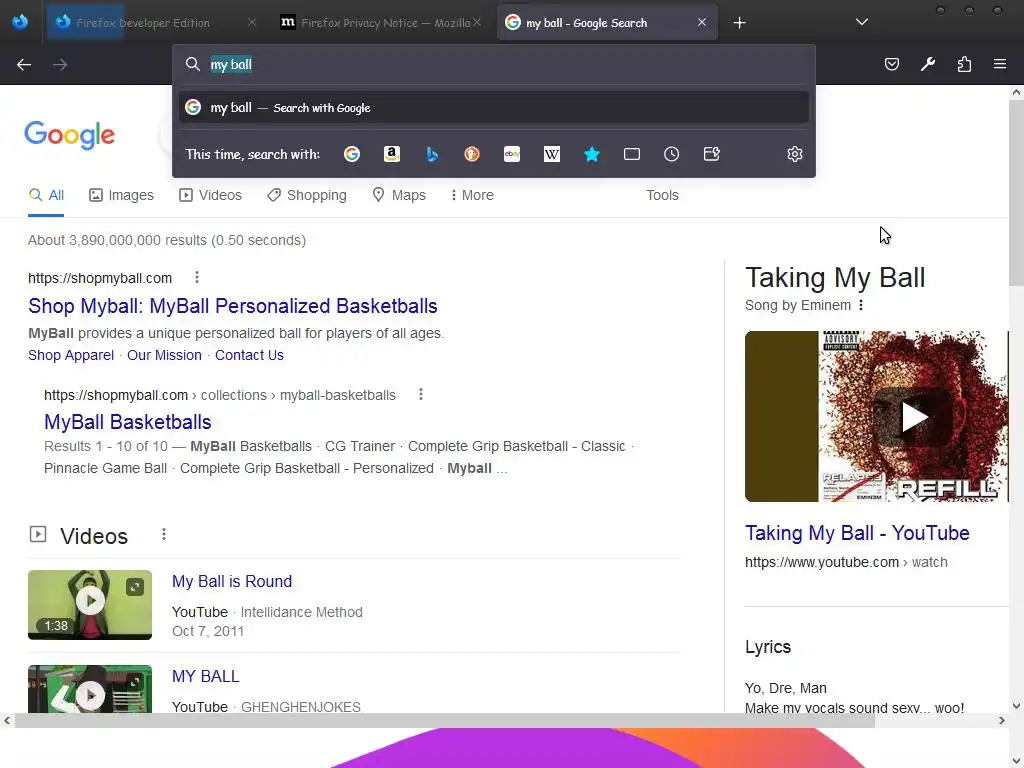Open the Firefox hamburger application menu

(1000, 64)
